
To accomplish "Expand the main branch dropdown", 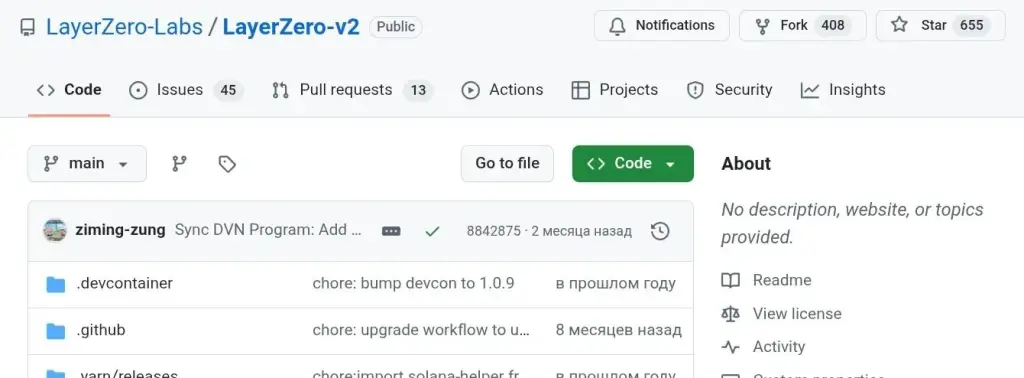I will pos(87,163).
